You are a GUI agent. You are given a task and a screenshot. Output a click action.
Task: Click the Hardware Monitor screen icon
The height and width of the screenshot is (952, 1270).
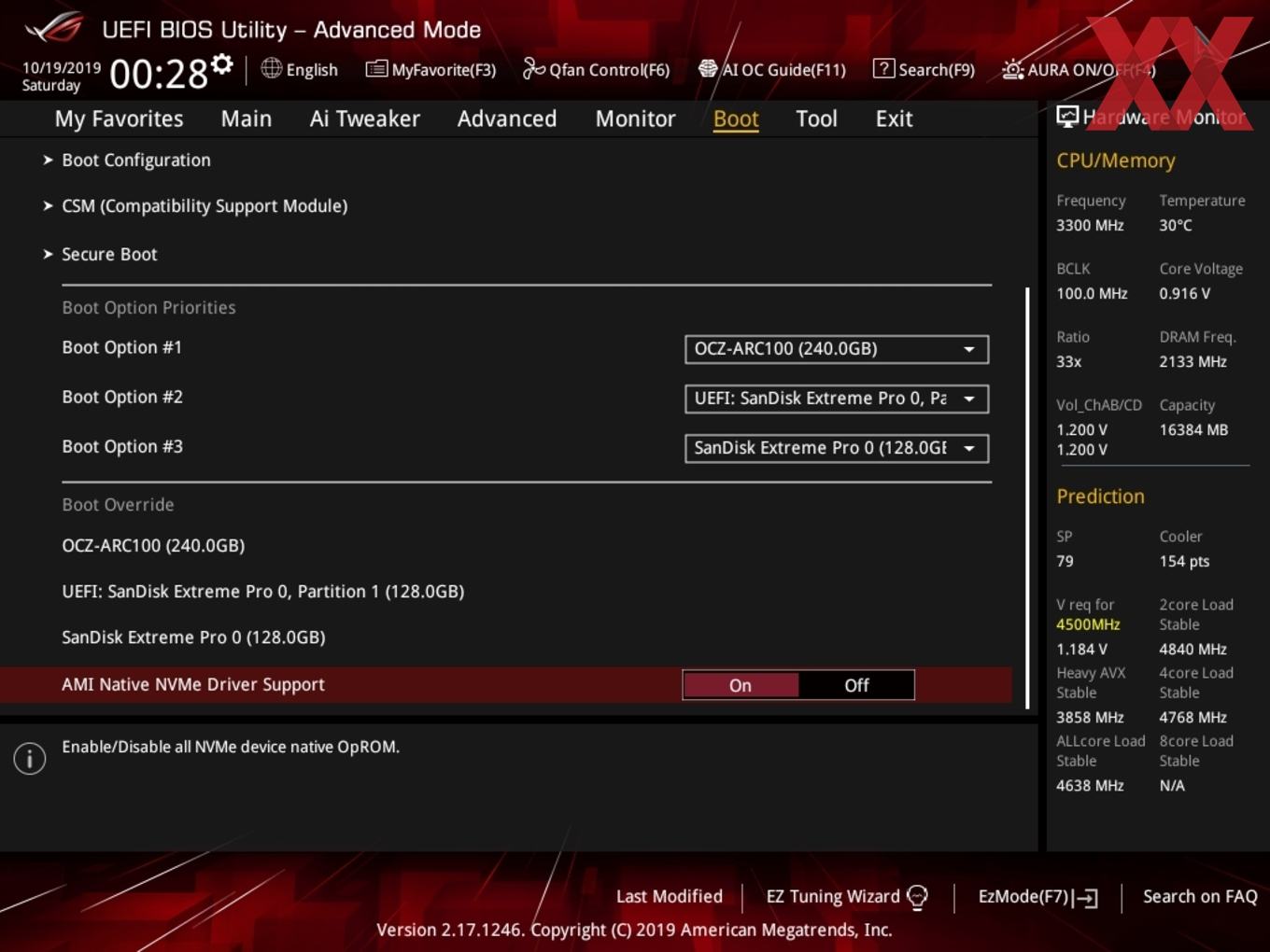(1067, 117)
